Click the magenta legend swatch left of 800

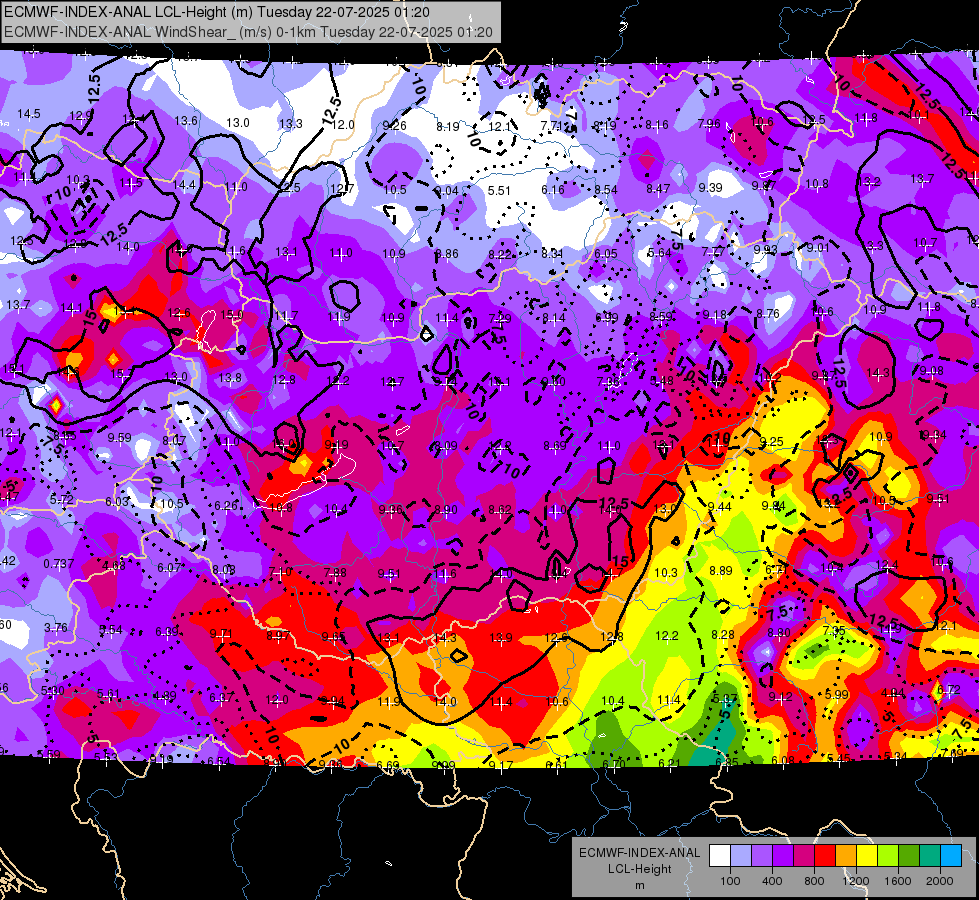click(x=804, y=856)
